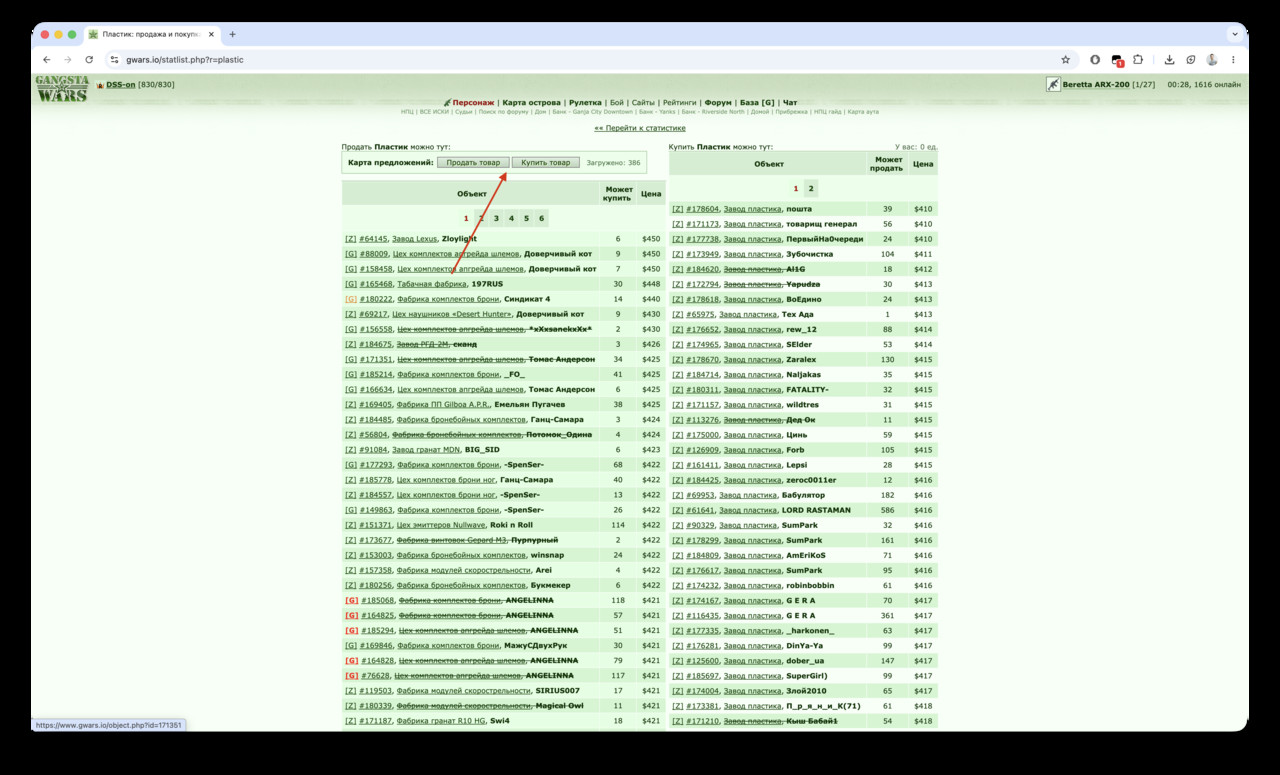Open Chrome three-dot menu

pyautogui.click(x=1233, y=60)
